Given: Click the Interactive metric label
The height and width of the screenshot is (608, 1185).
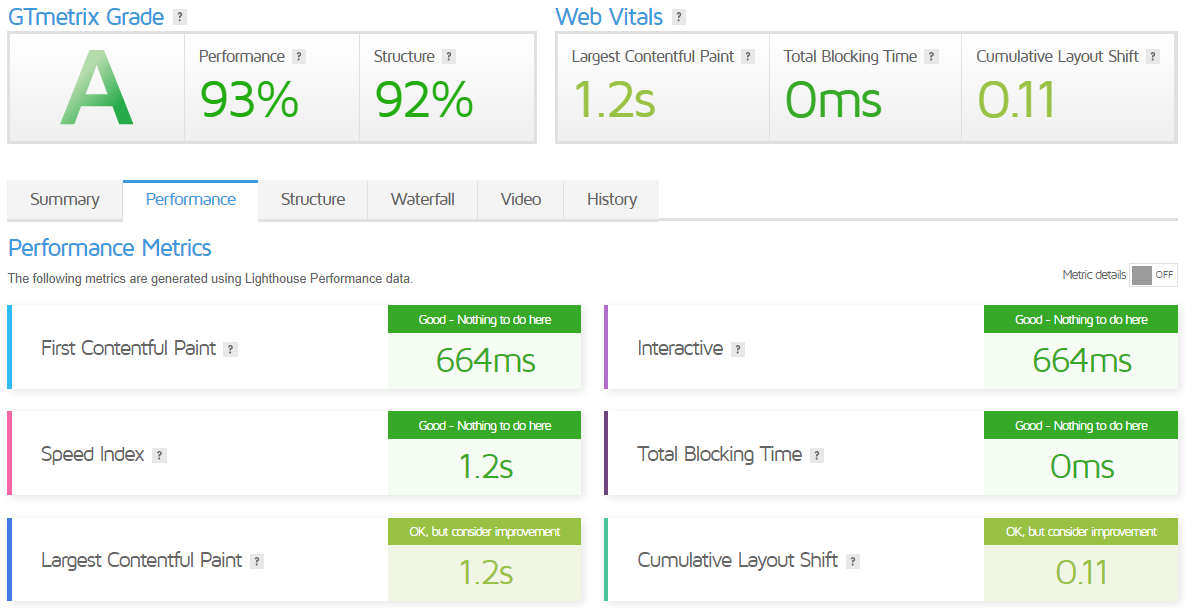Looking at the screenshot, I should [680, 349].
